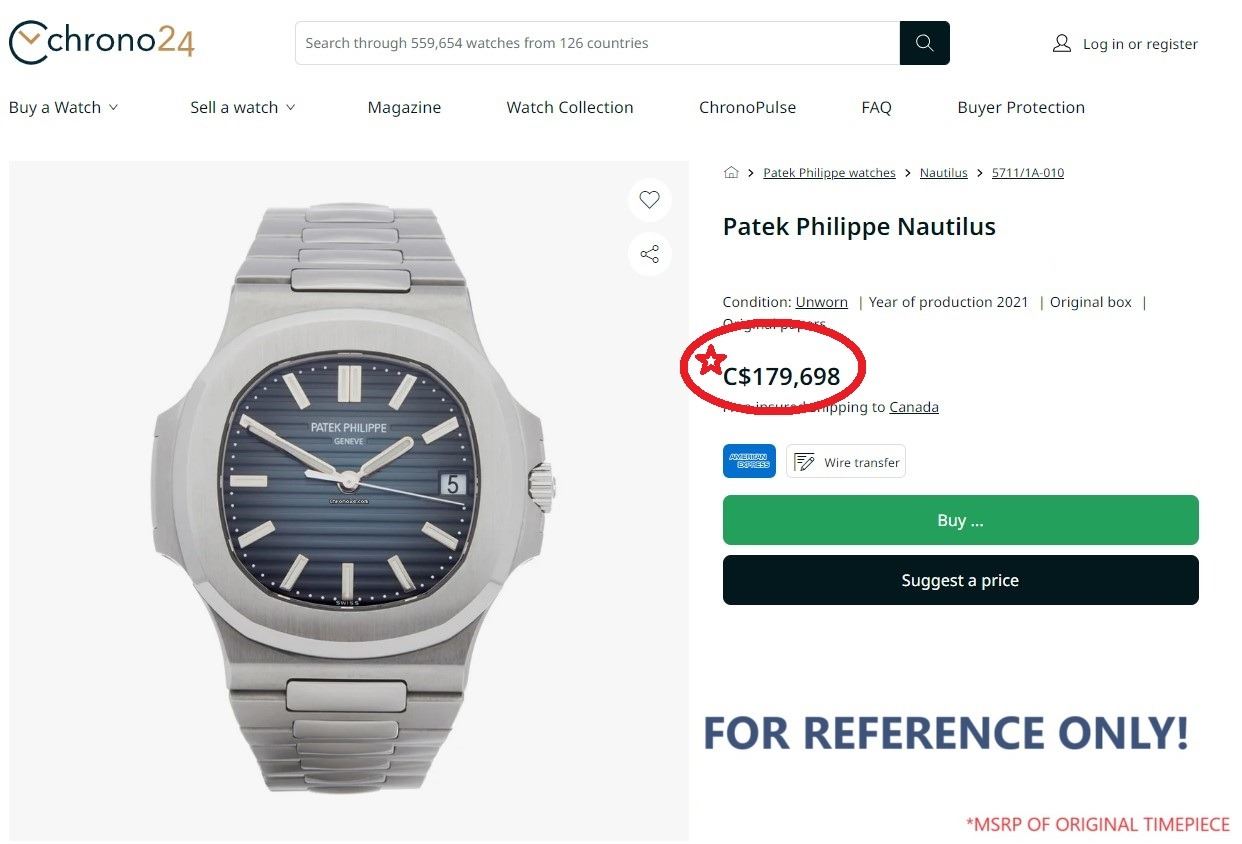Follow the Patek Philippe watches breadcrumb link
This screenshot has width=1242, height=844.
coord(829,173)
